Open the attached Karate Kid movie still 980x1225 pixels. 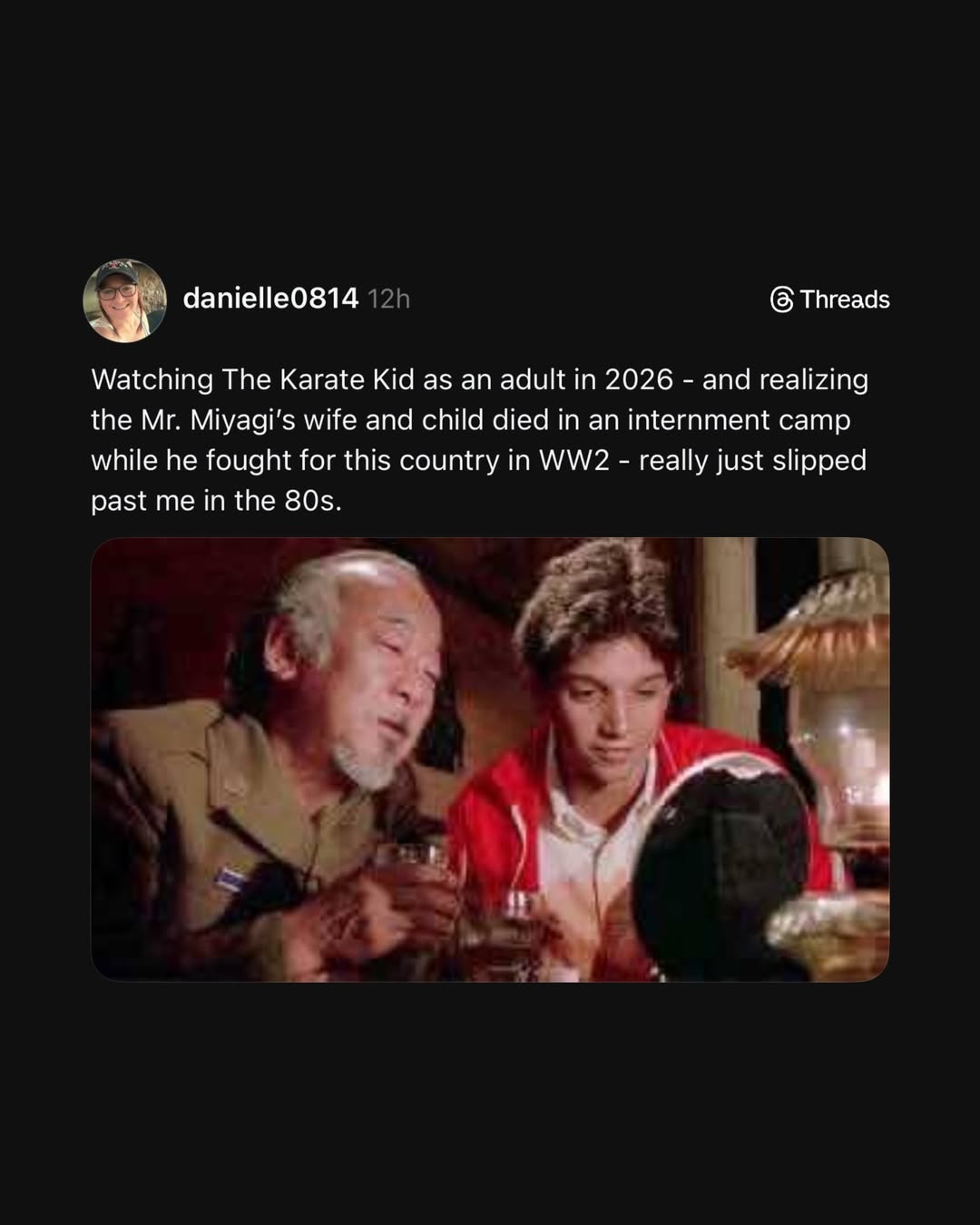[490, 759]
